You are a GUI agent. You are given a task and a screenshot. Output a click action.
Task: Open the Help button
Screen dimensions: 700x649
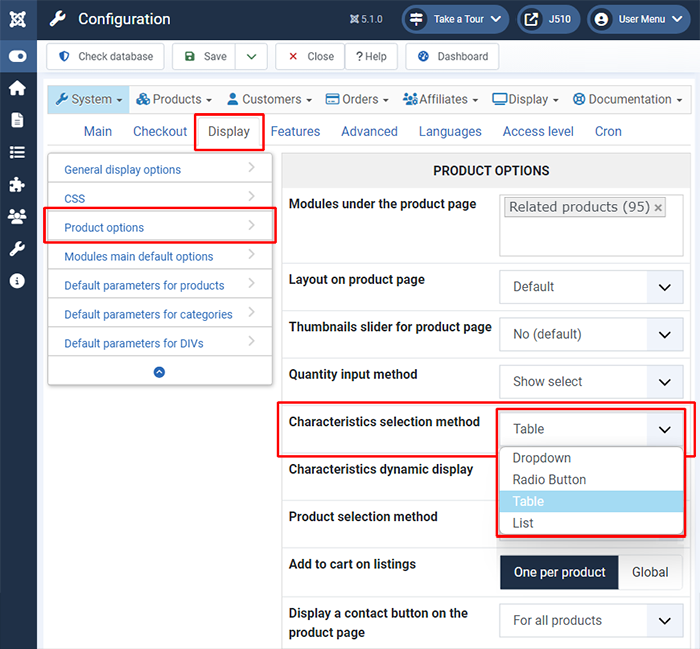point(371,56)
